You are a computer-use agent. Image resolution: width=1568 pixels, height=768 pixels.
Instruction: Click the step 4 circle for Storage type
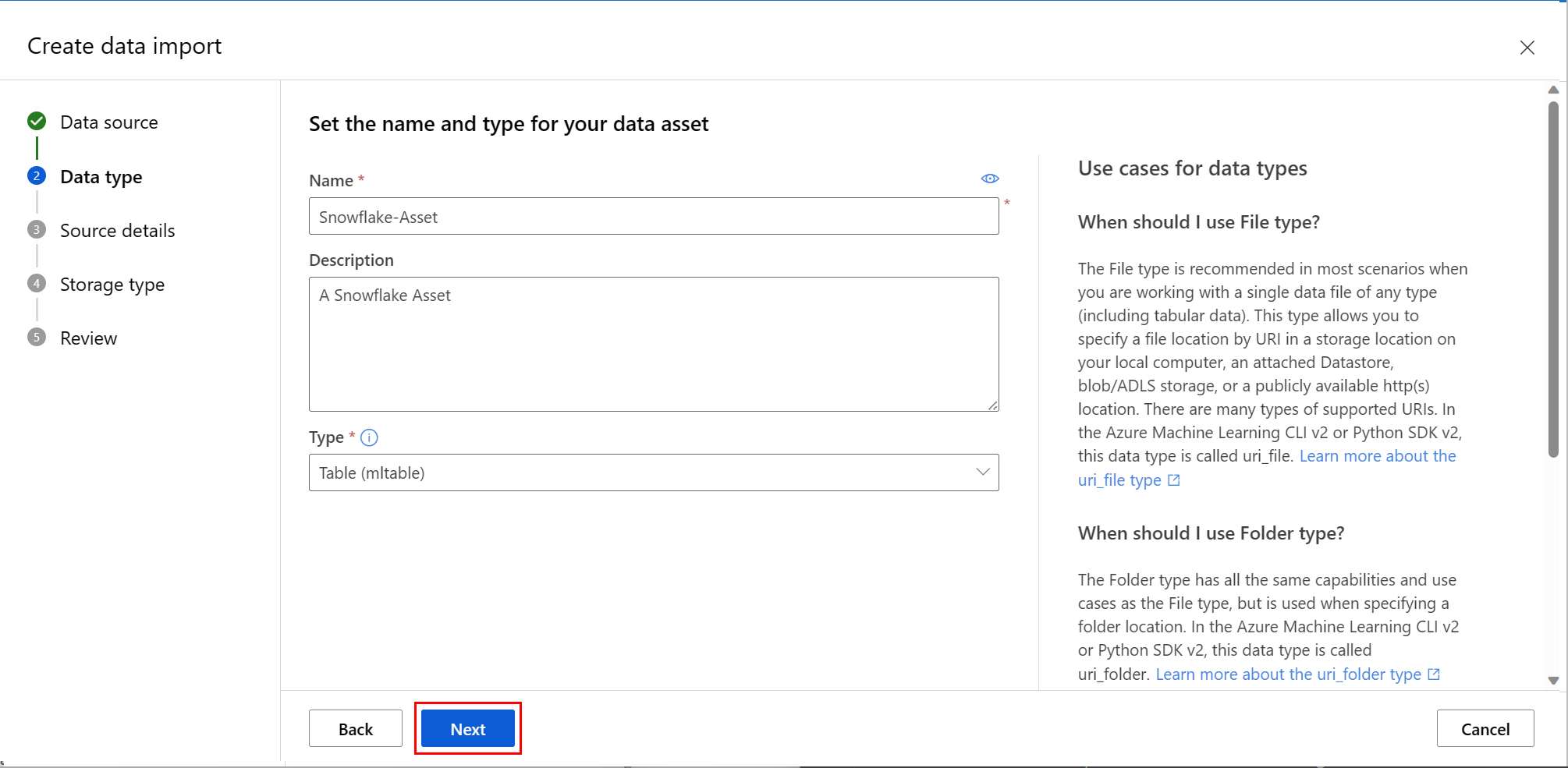(x=36, y=284)
